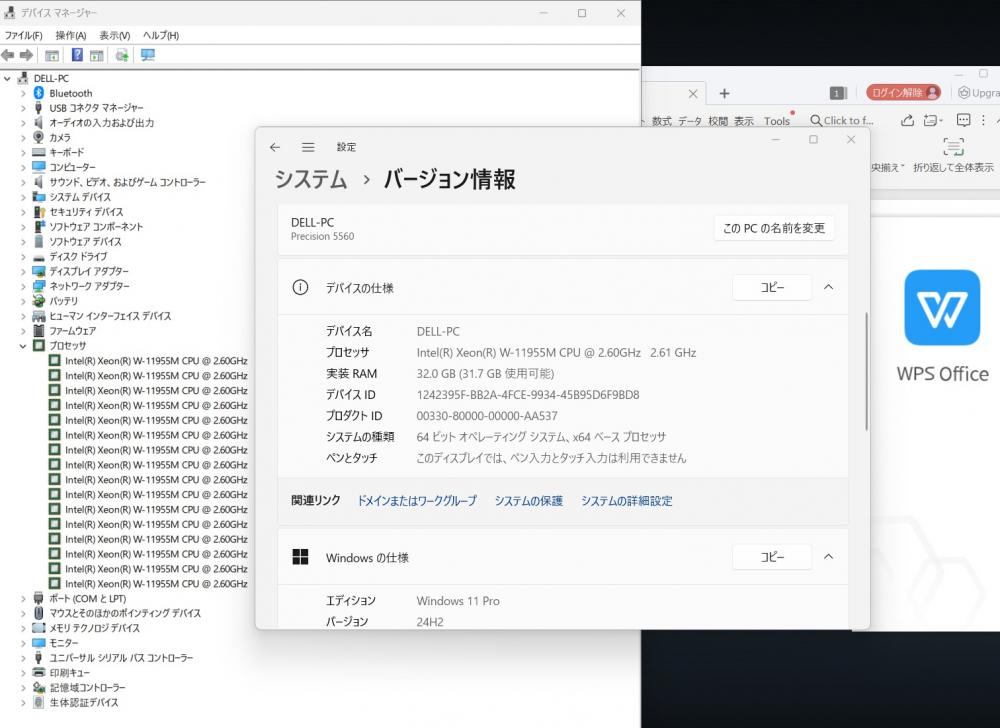Select the product ID 00330-80000-00000-AA537 text
1000x728 pixels.
coord(487,416)
